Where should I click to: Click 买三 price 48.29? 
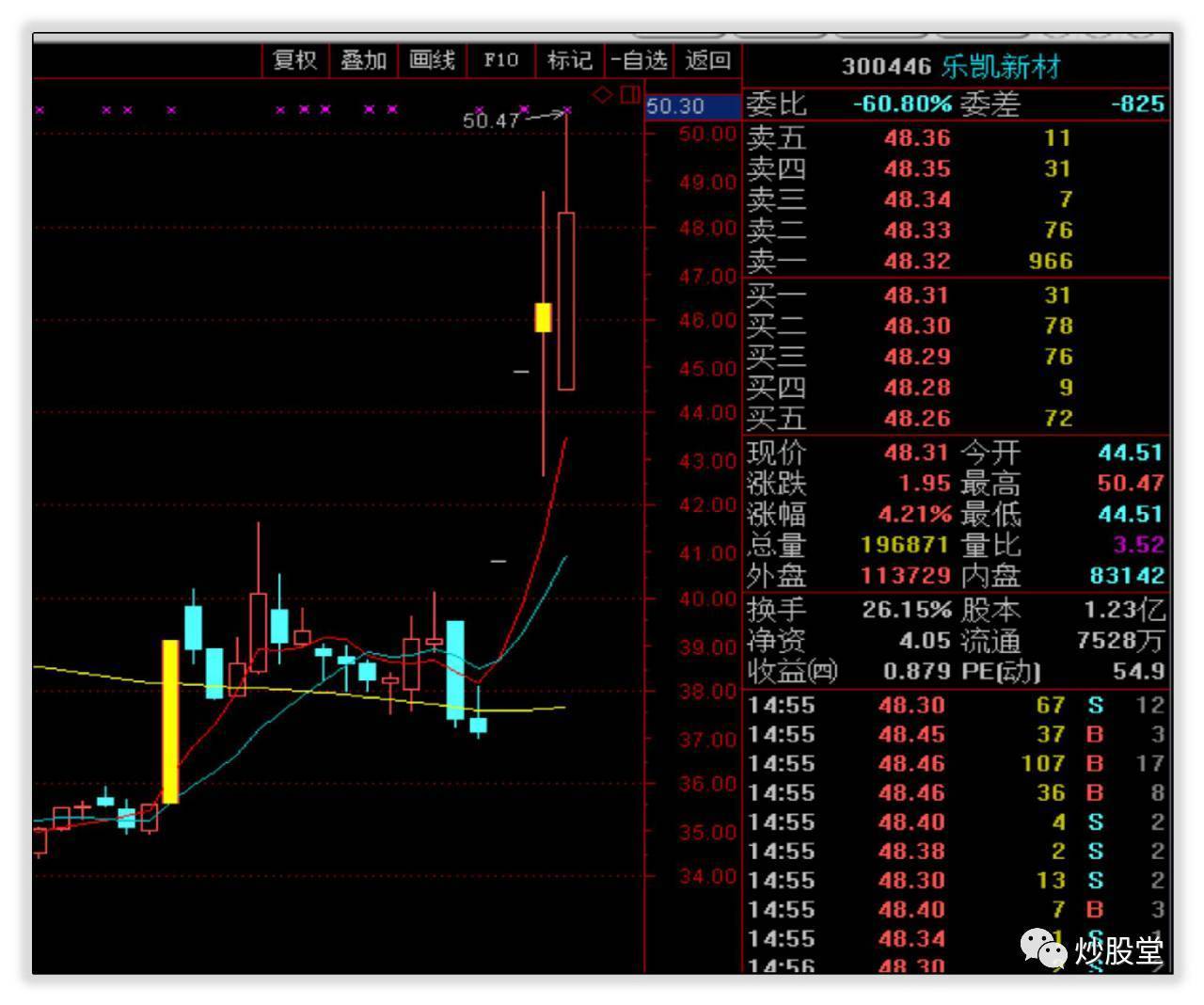pyautogui.click(x=917, y=357)
